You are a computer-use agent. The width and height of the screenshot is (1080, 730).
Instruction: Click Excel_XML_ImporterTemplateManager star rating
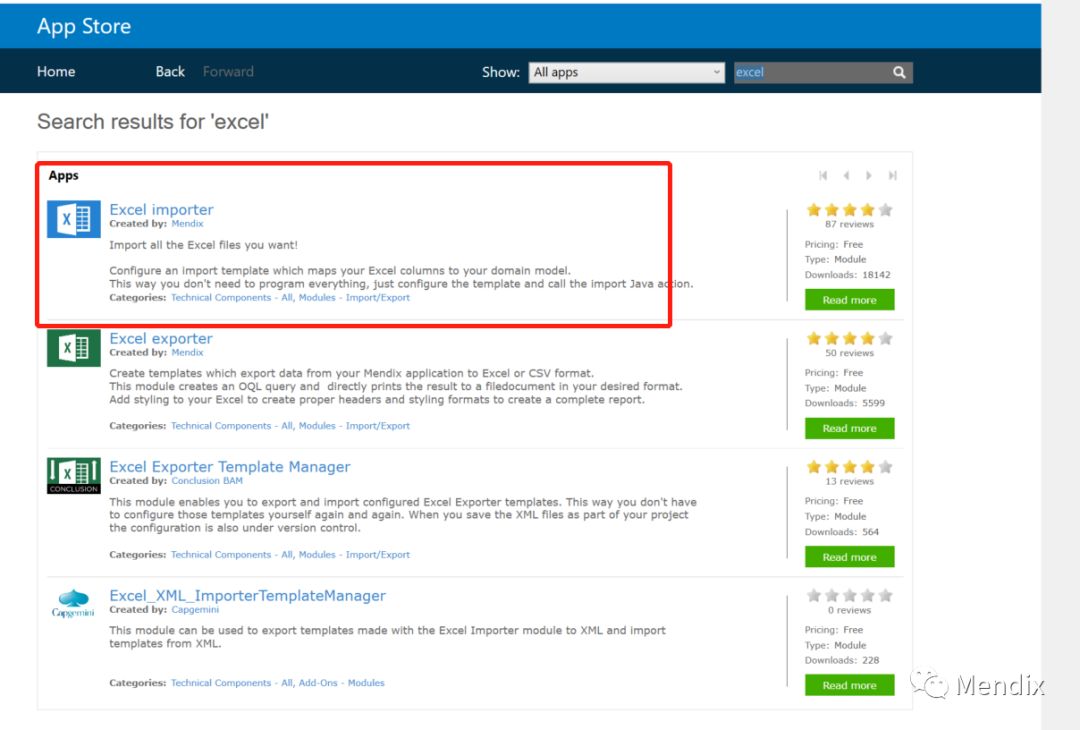pos(849,595)
